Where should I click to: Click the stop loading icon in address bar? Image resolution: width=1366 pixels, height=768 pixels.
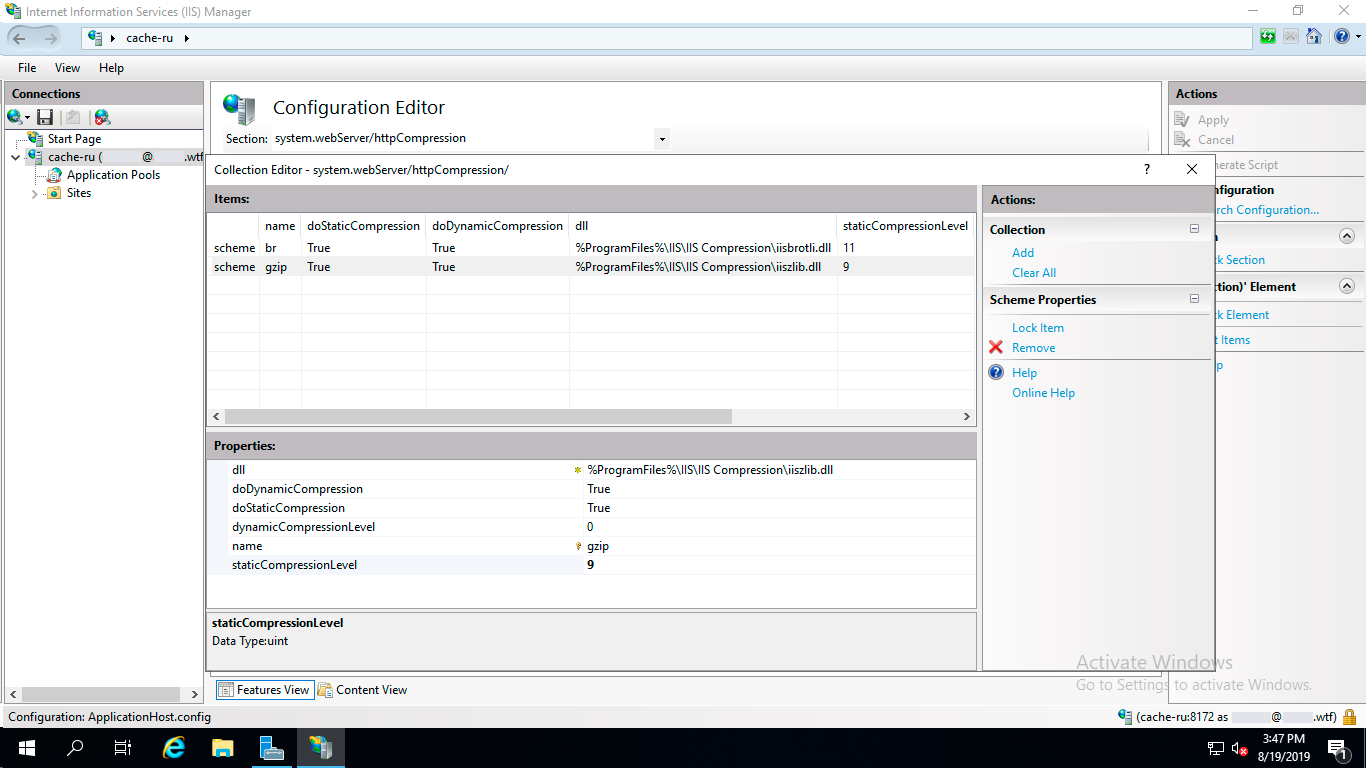point(1291,38)
